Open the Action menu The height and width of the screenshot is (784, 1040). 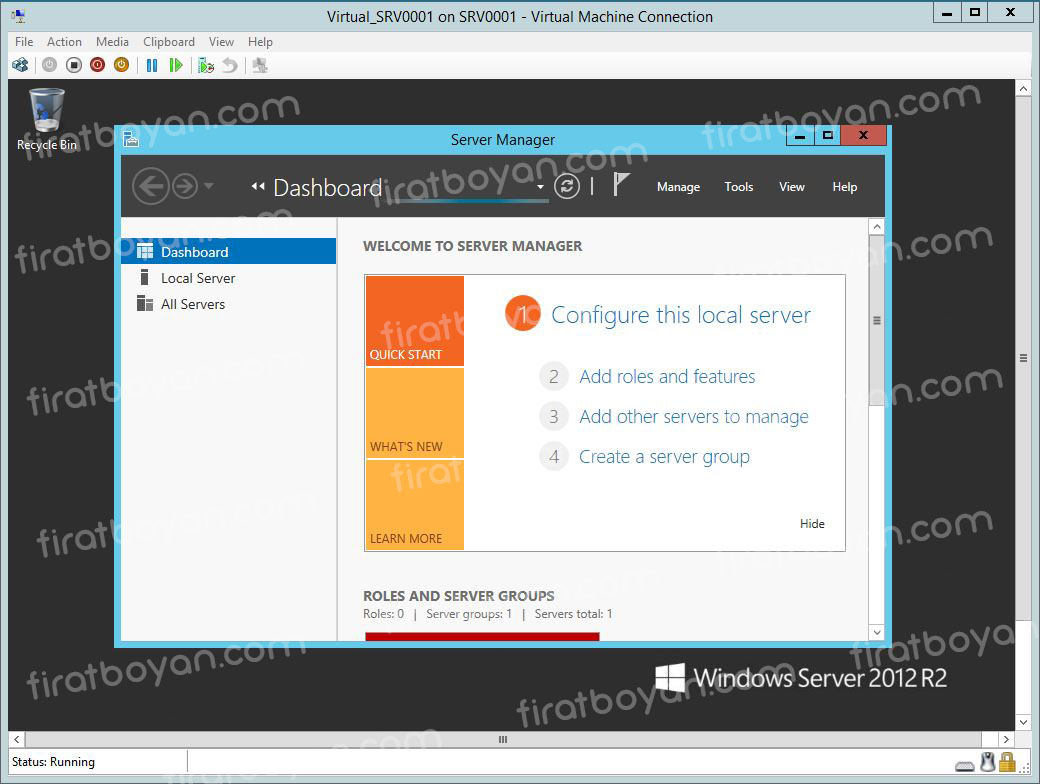(x=64, y=42)
